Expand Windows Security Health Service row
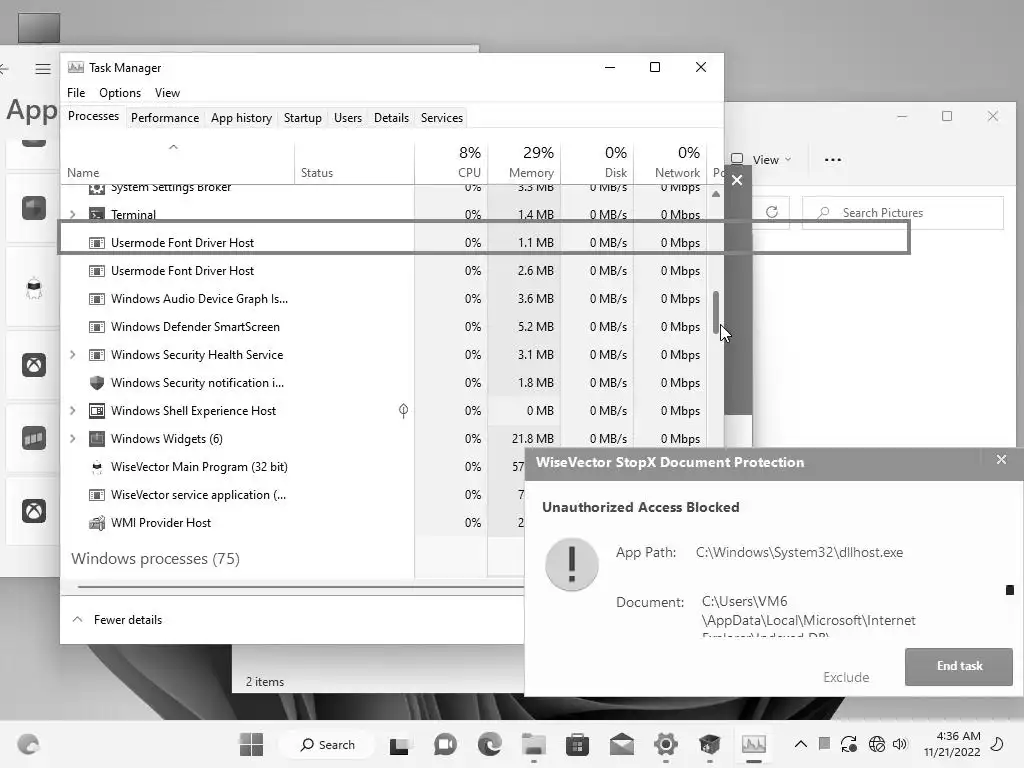1024x768 pixels. coord(72,355)
